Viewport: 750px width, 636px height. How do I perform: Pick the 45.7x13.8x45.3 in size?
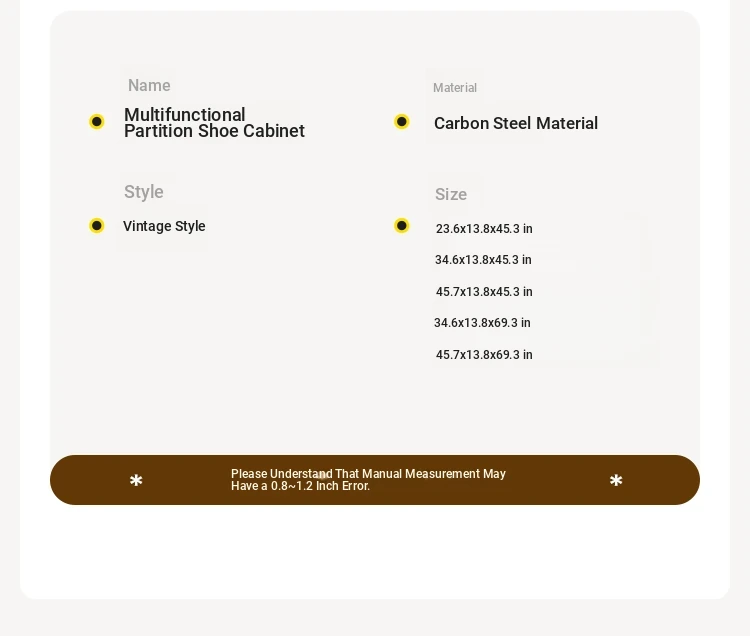click(484, 292)
